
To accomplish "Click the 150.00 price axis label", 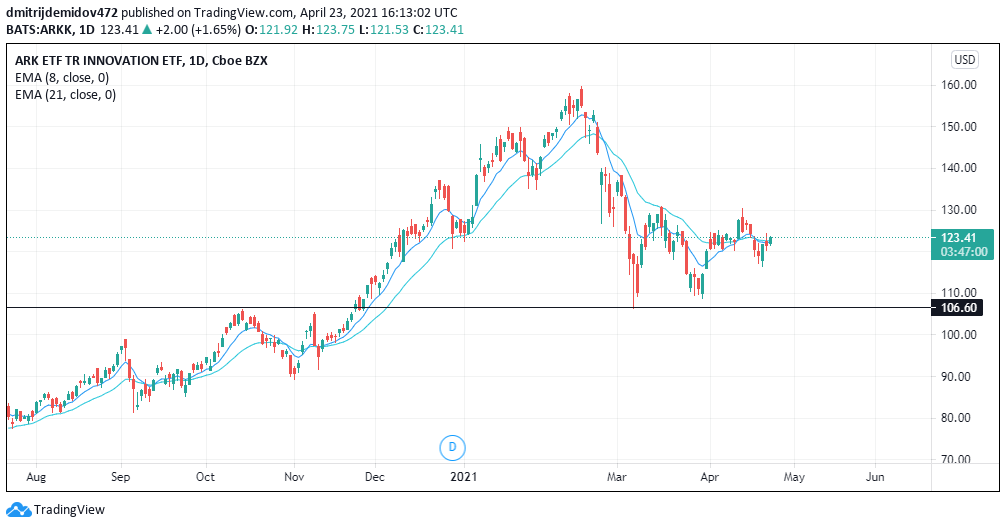I will [959, 126].
